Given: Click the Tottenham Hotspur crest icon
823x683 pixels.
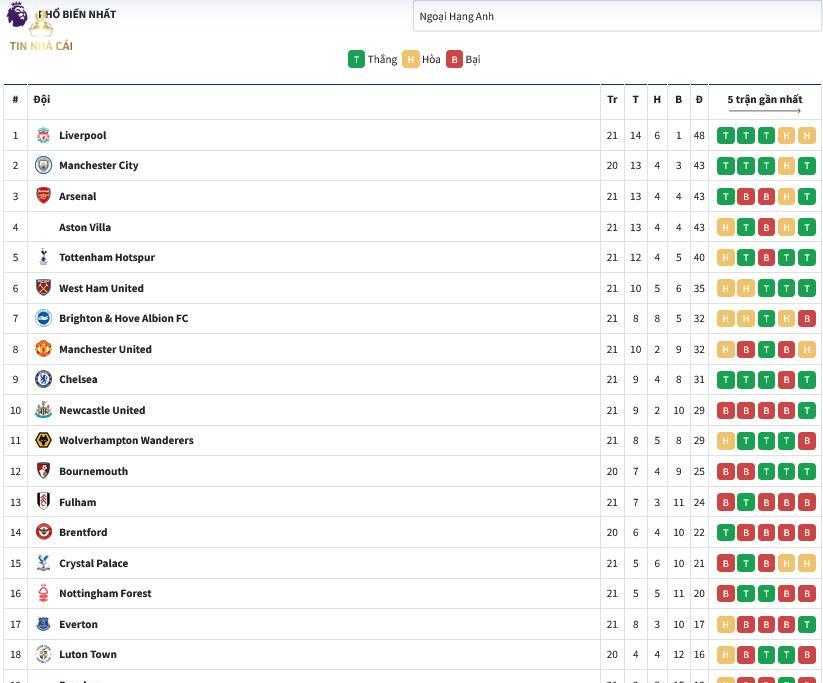Looking at the screenshot, I should [43, 257].
